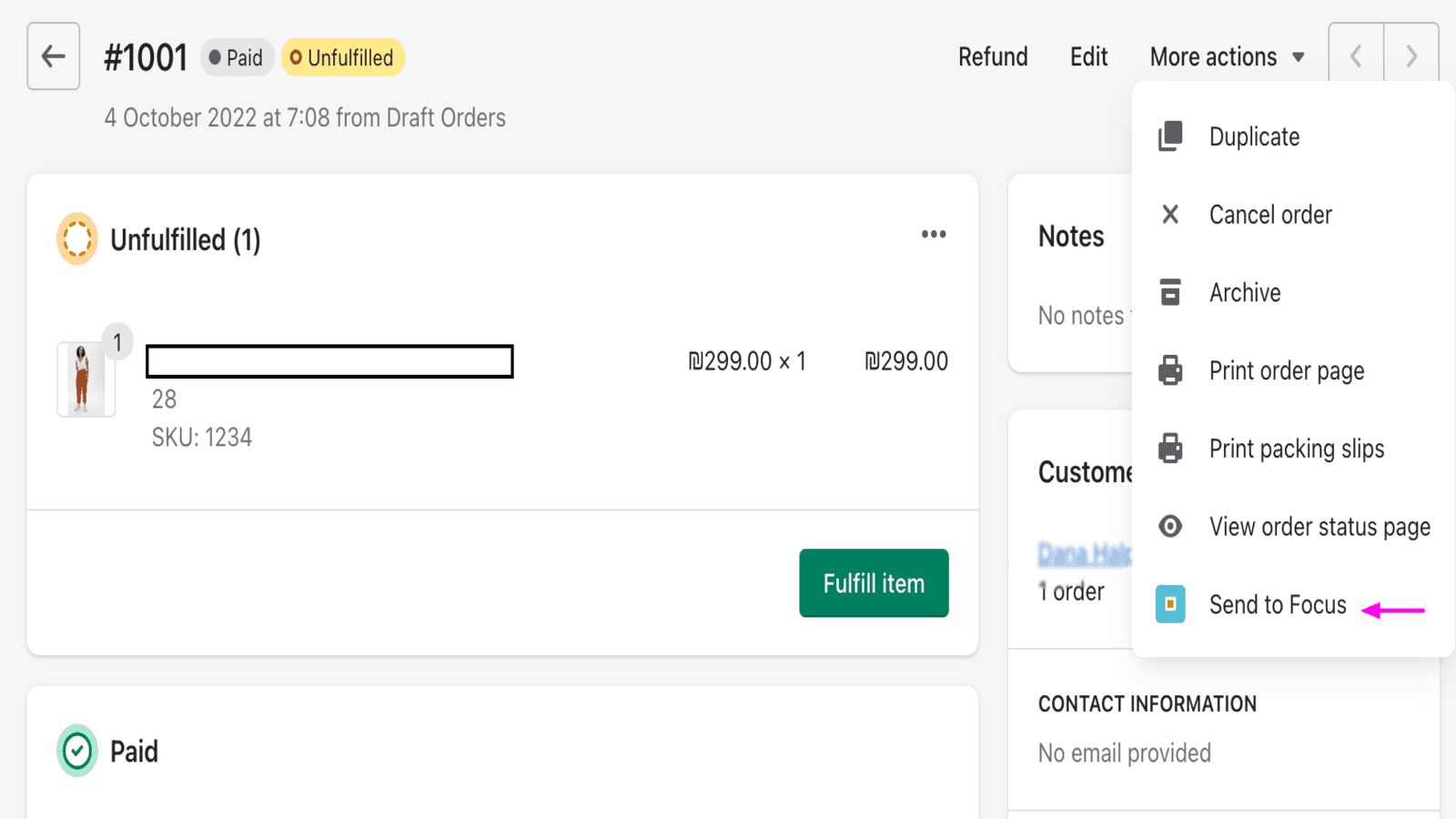
Task: Expand the More actions dropdown
Action: pos(1226,57)
